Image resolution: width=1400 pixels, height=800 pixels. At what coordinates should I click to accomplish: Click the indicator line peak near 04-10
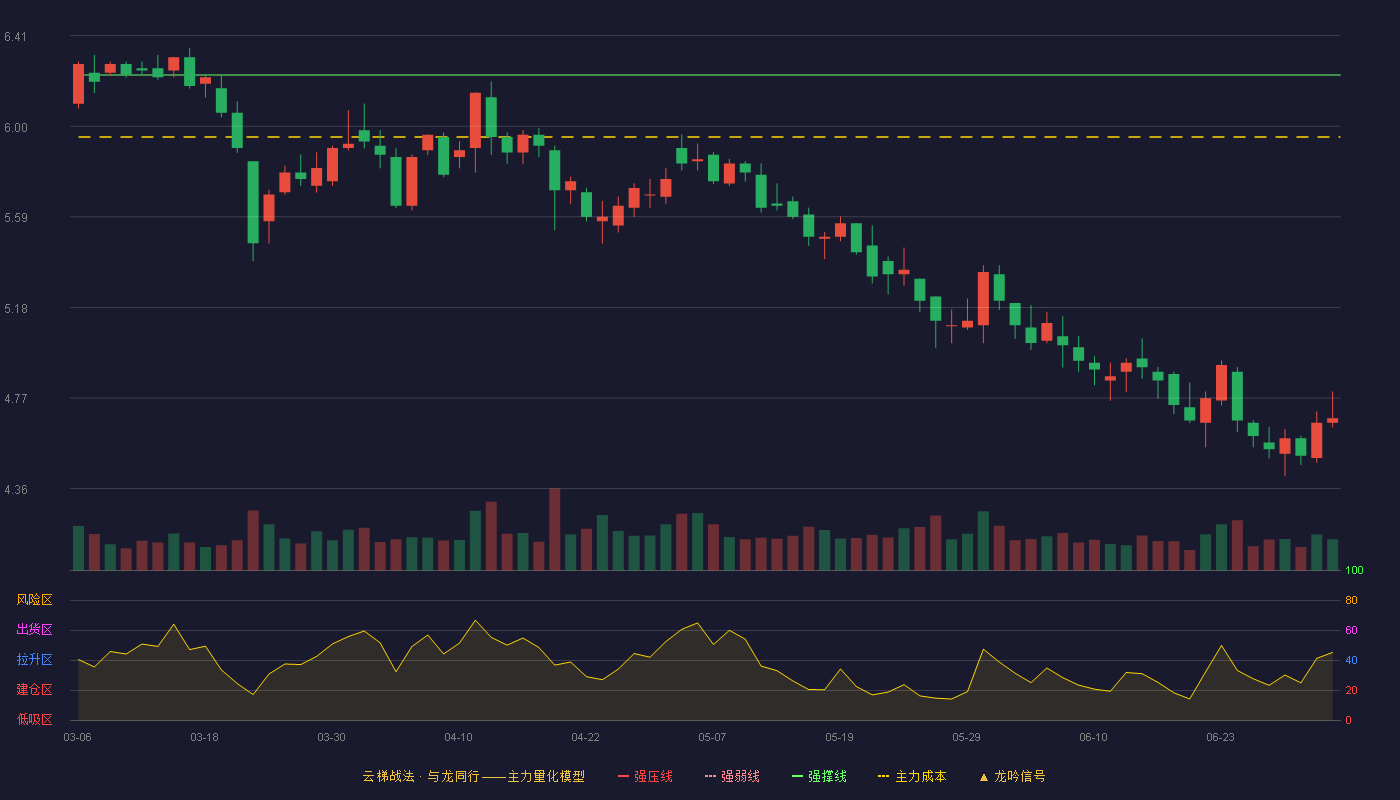click(475, 620)
